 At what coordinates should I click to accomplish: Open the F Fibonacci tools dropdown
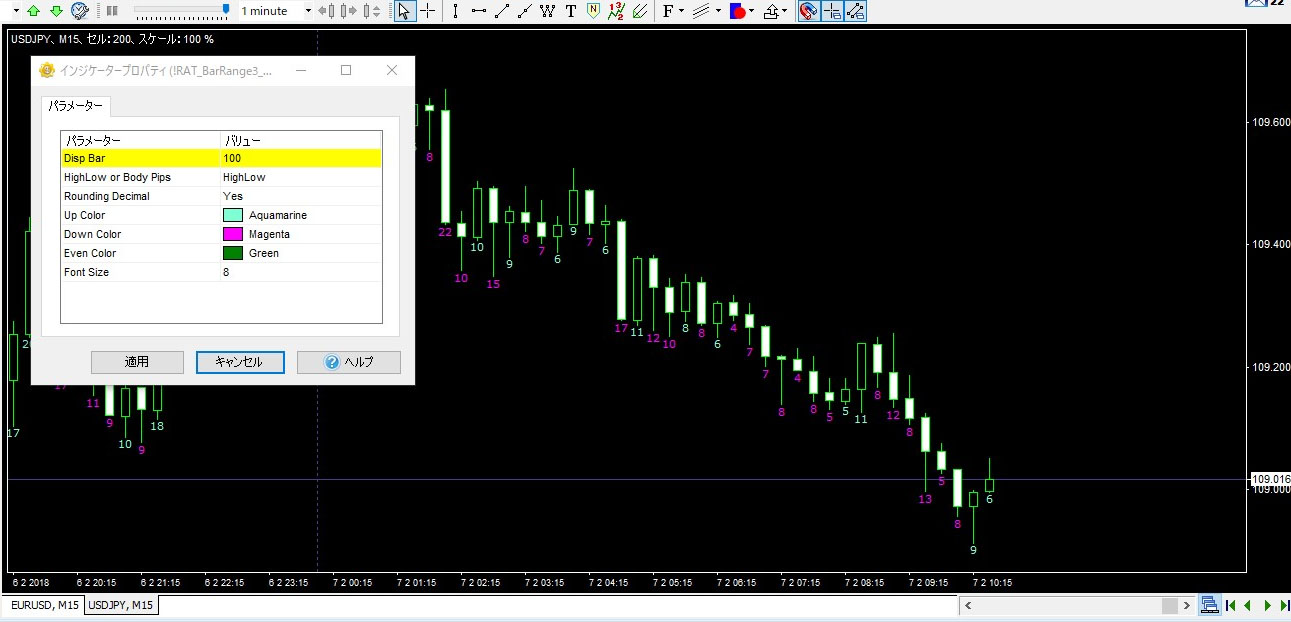click(x=674, y=11)
